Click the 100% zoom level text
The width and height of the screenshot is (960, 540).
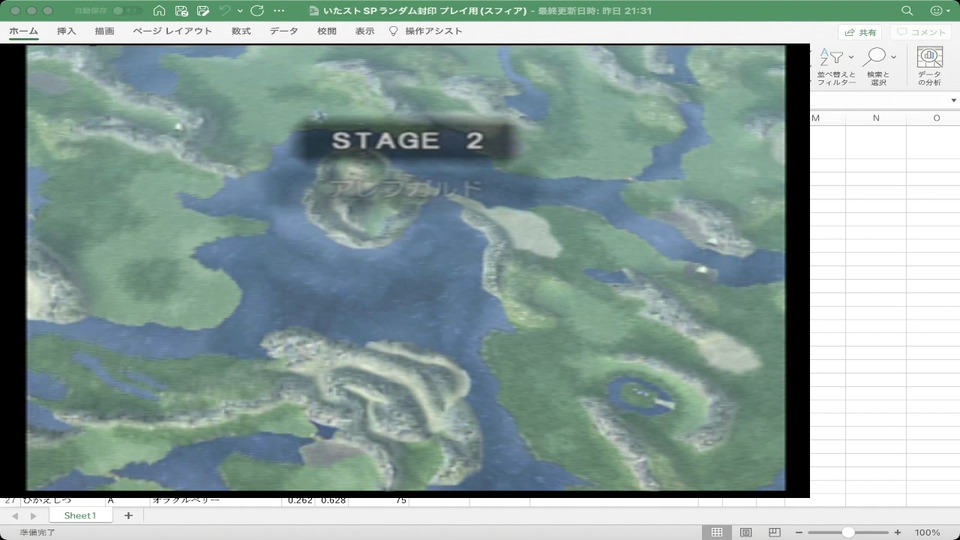[927, 533]
